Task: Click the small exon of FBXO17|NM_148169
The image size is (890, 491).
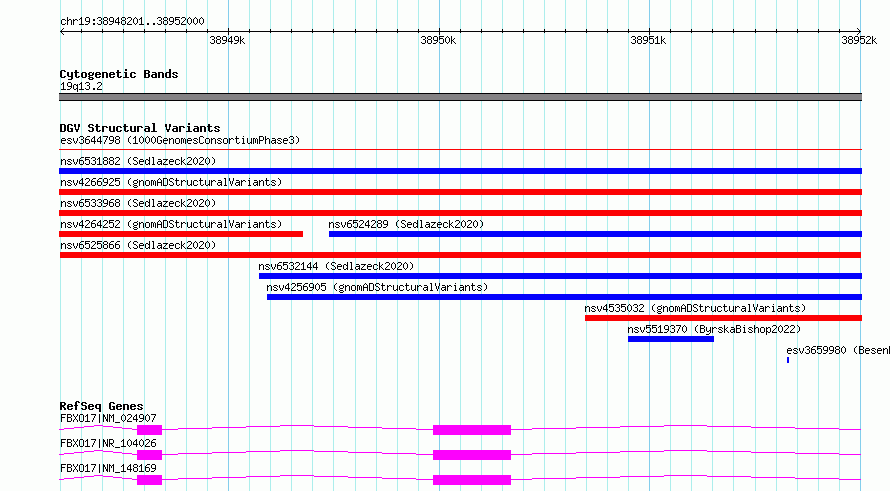Action: [x=149, y=480]
